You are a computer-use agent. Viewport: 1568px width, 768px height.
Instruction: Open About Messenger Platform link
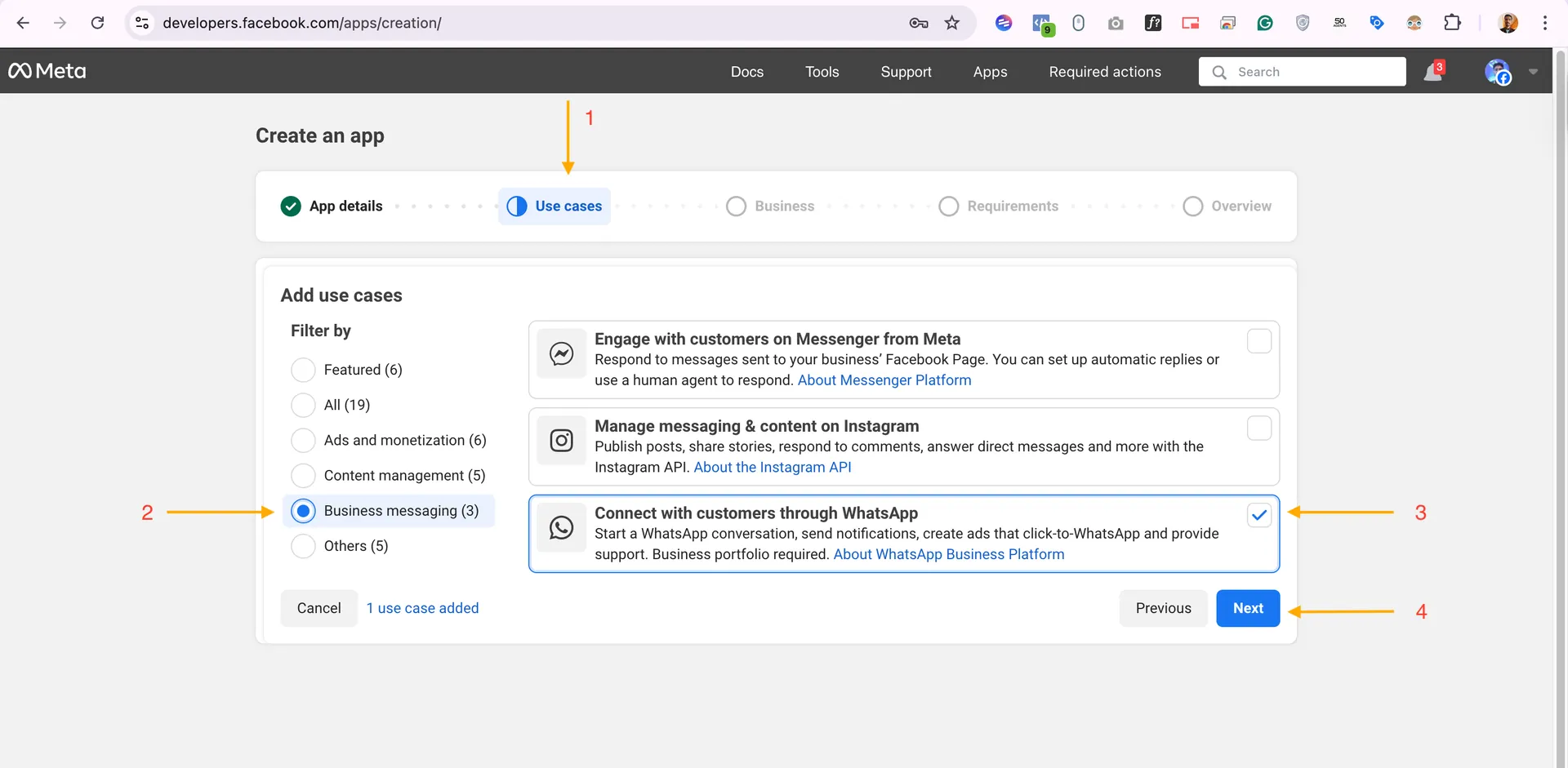(884, 380)
